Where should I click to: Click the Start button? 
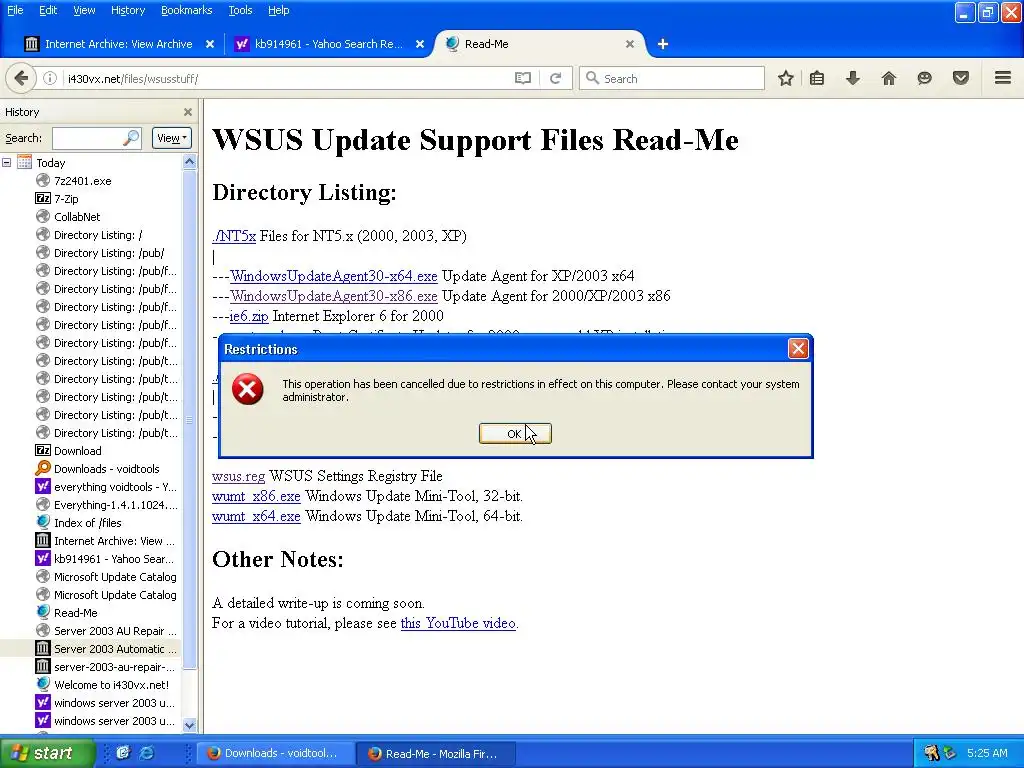(48, 753)
